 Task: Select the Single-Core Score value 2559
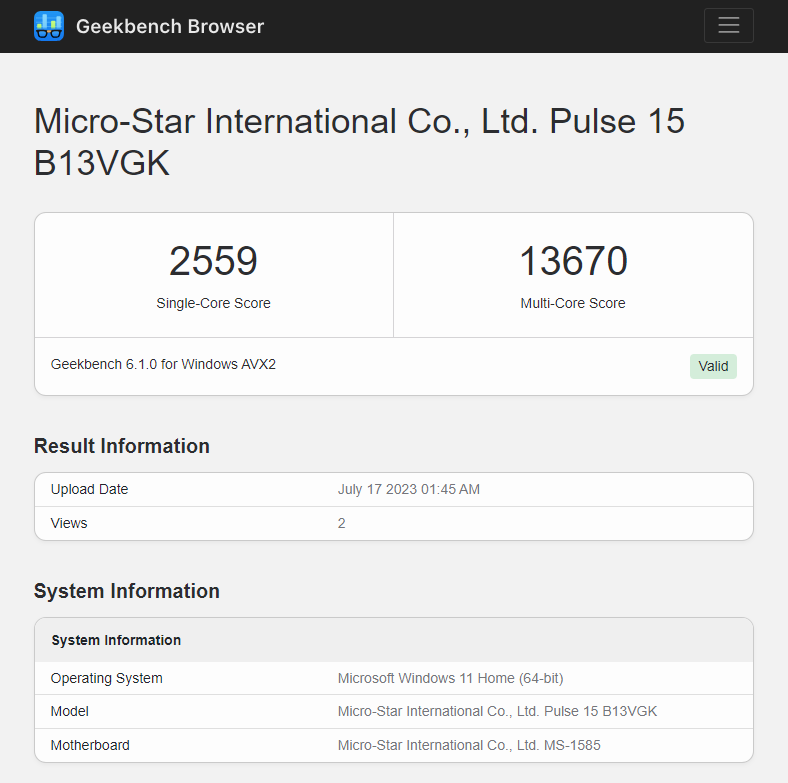(x=213, y=261)
